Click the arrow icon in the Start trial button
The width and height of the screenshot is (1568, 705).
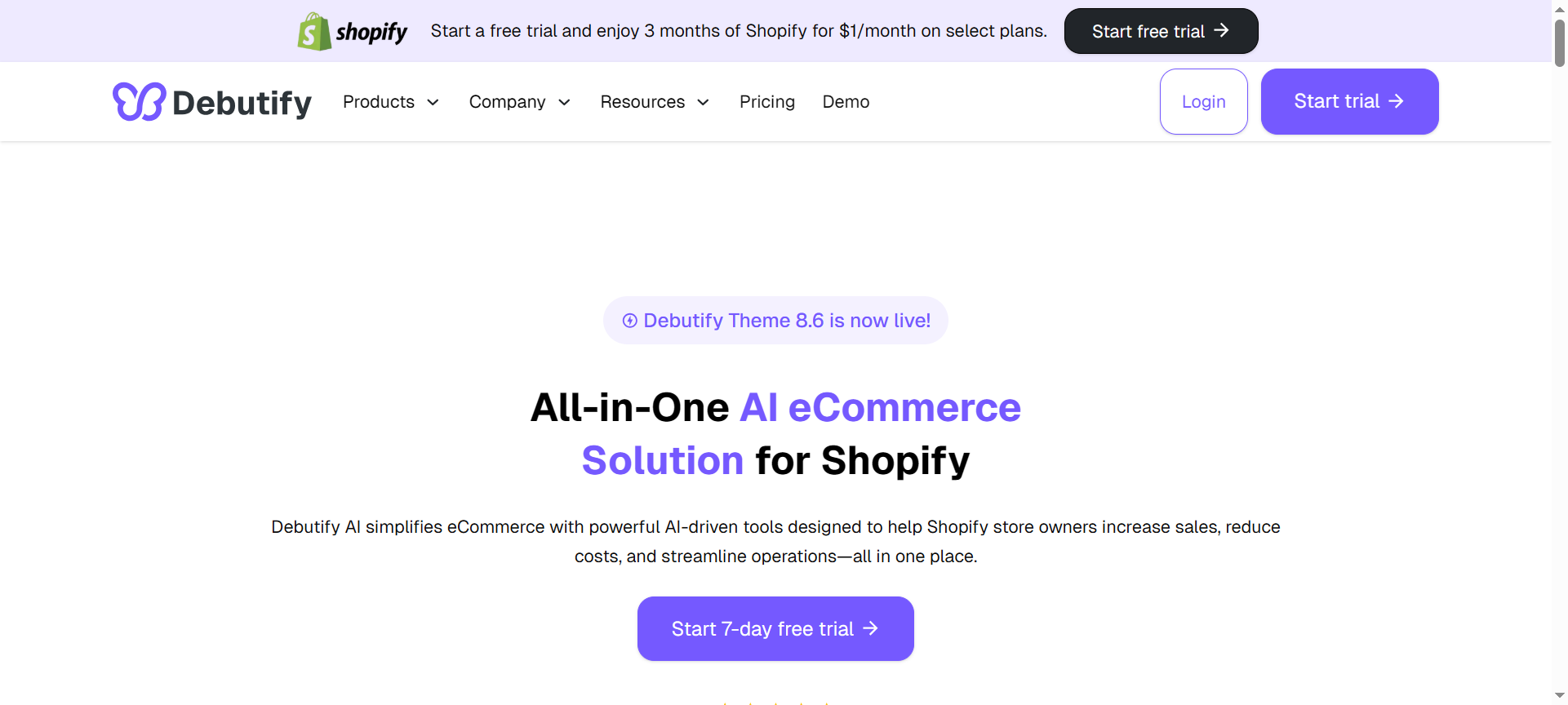(x=1397, y=101)
